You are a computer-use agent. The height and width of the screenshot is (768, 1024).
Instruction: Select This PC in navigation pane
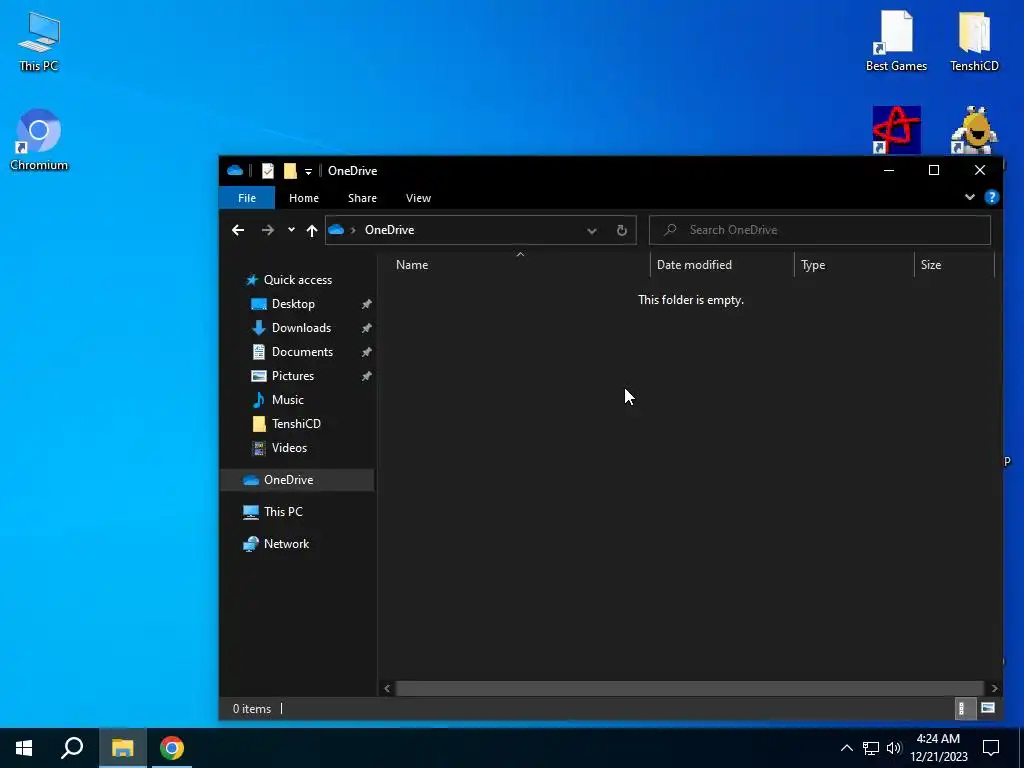[x=282, y=512]
